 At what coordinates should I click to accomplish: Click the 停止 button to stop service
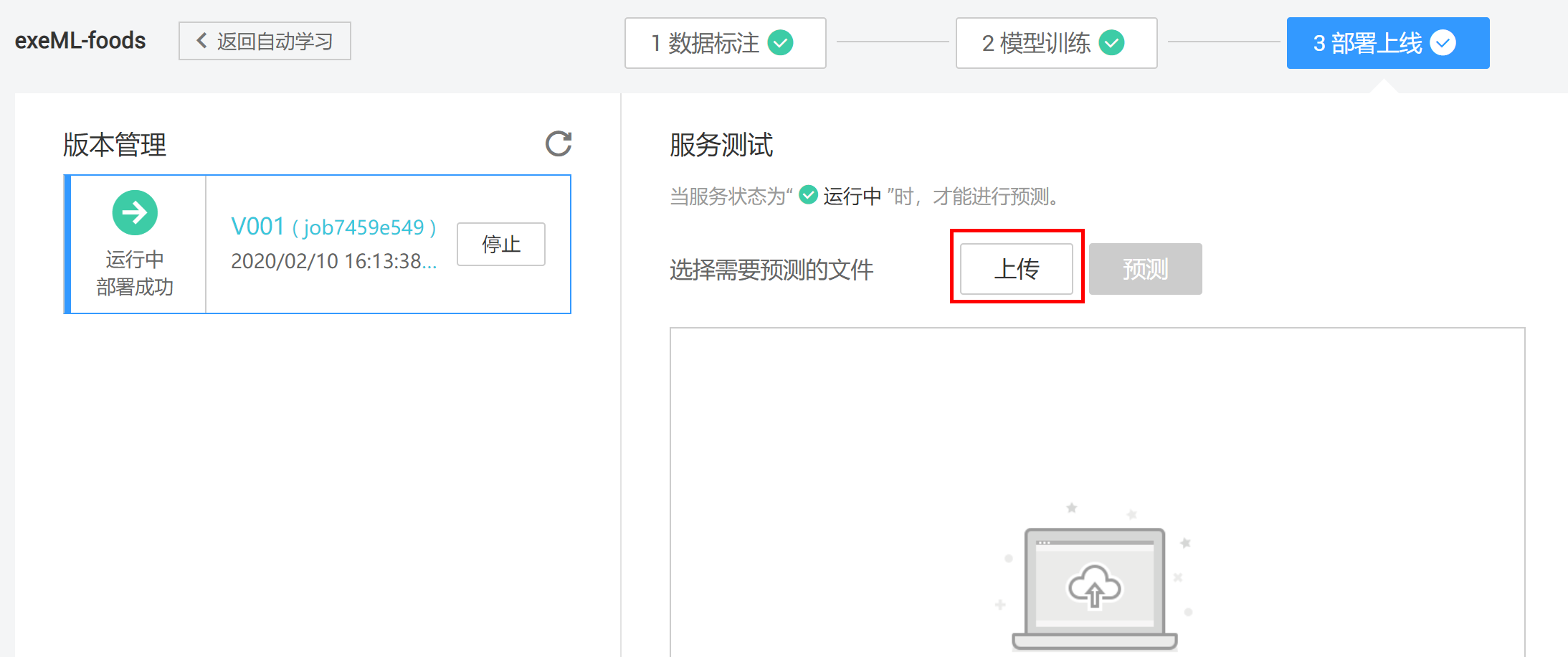point(500,244)
